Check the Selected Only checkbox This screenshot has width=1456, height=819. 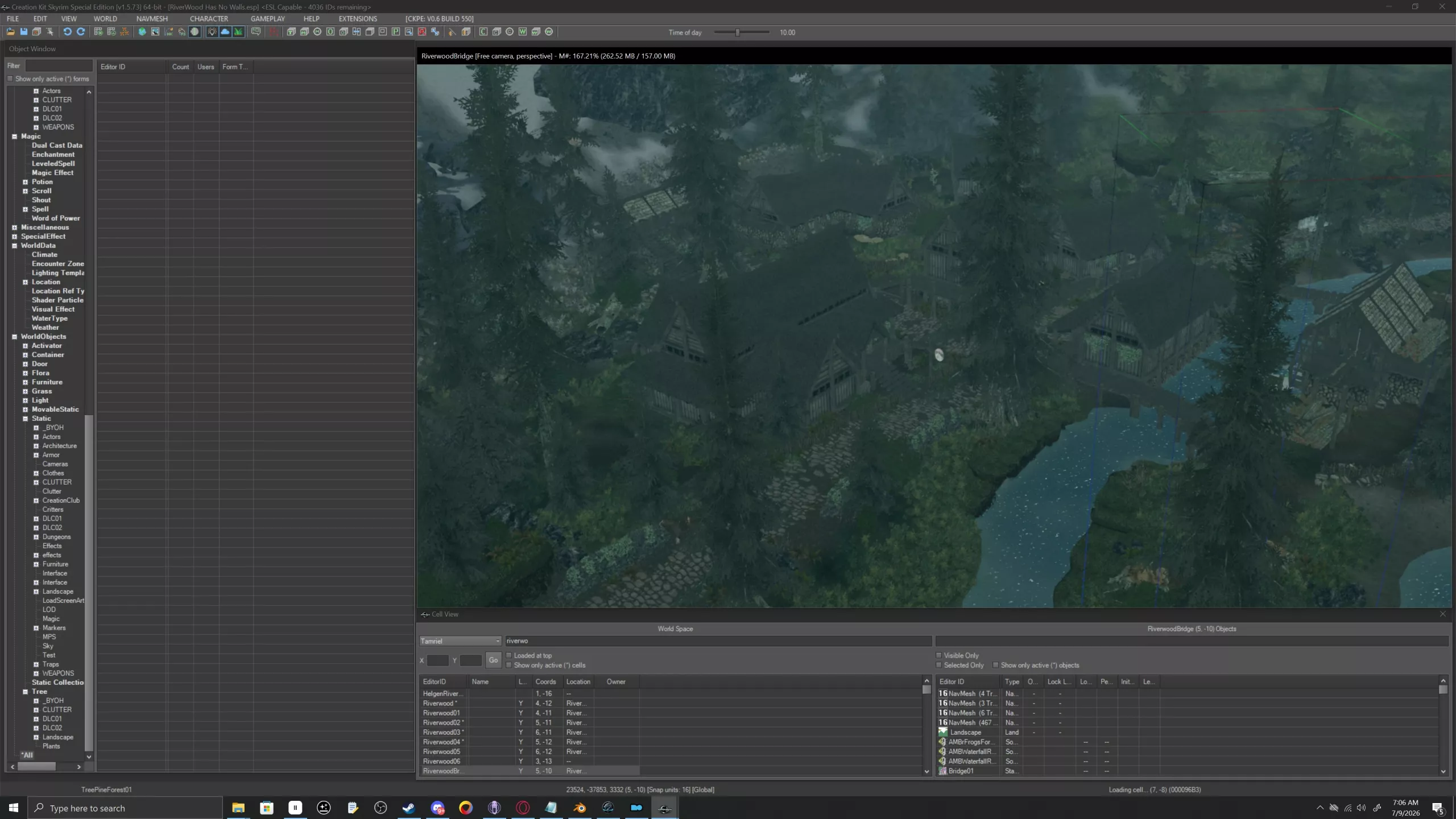pos(939,665)
